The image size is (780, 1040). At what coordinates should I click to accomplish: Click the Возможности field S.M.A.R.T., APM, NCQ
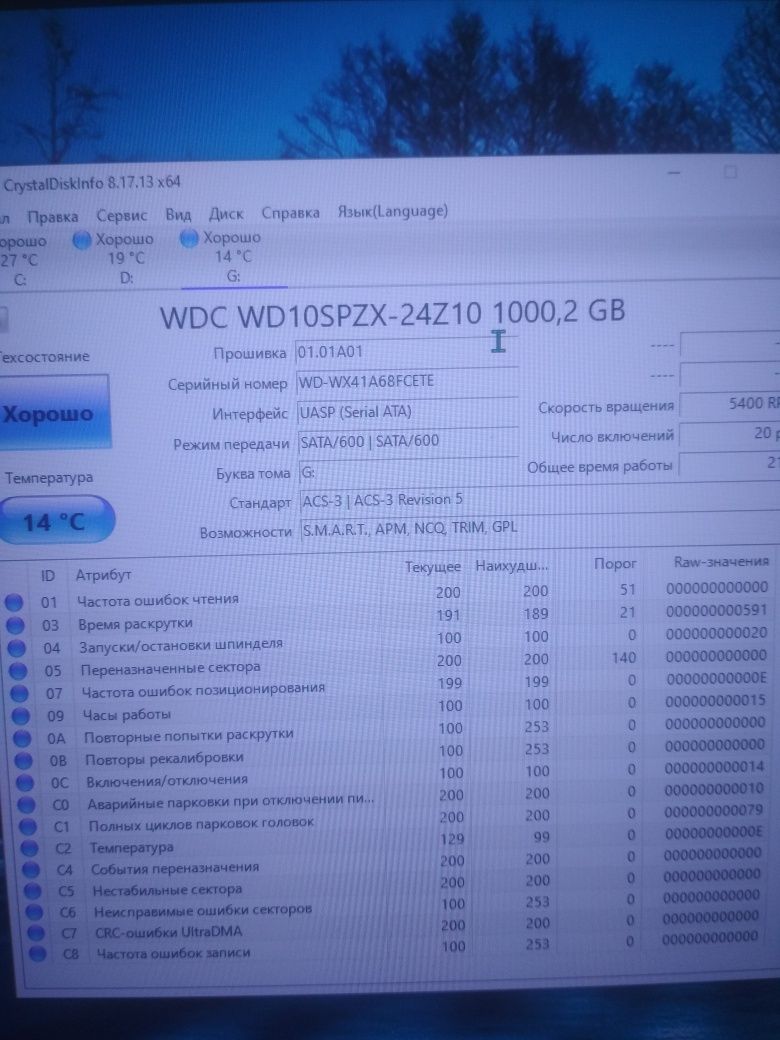[540, 529]
